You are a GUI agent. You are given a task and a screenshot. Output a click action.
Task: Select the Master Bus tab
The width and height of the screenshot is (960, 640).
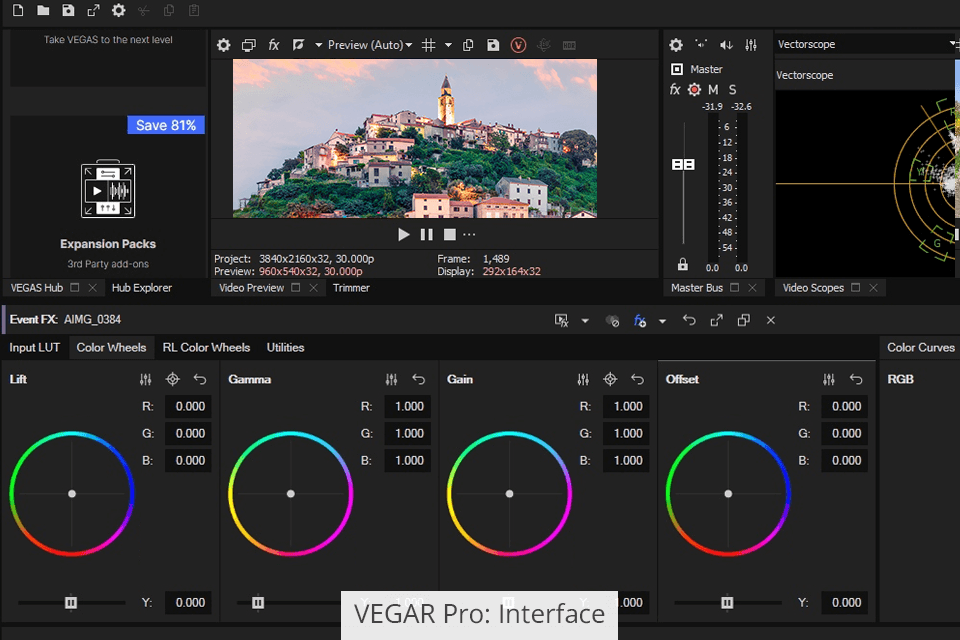(x=697, y=288)
